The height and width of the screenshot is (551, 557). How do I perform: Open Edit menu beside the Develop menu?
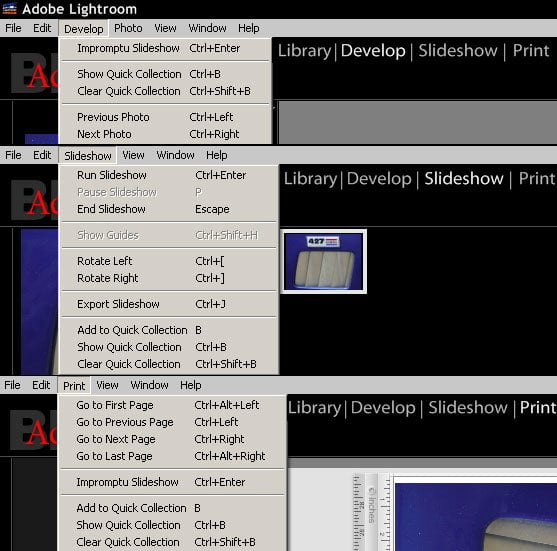(x=42, y=28)
